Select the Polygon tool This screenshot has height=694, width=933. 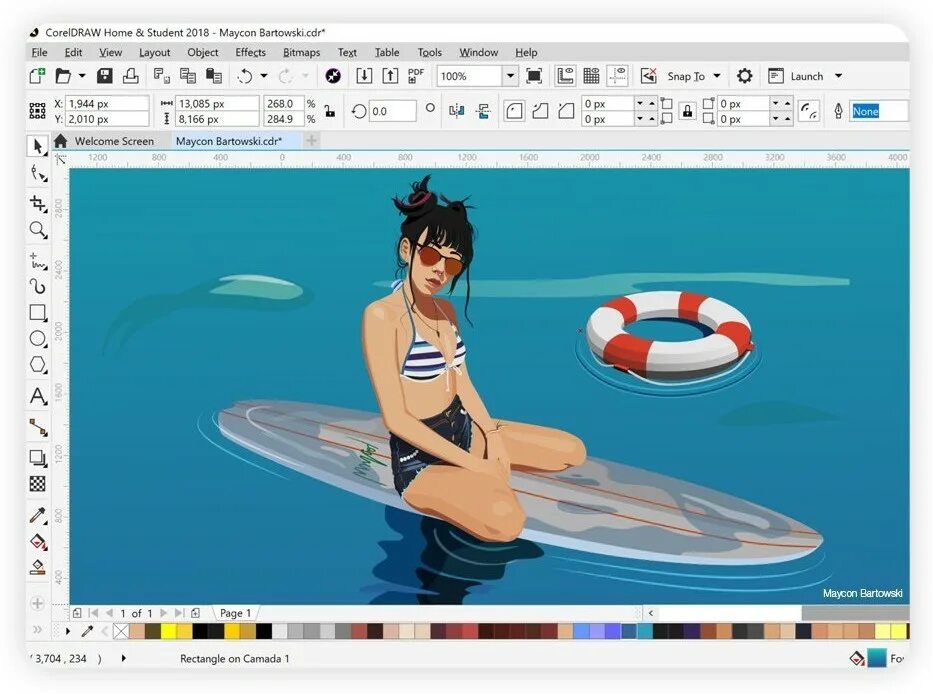click(x=38, y=365)
